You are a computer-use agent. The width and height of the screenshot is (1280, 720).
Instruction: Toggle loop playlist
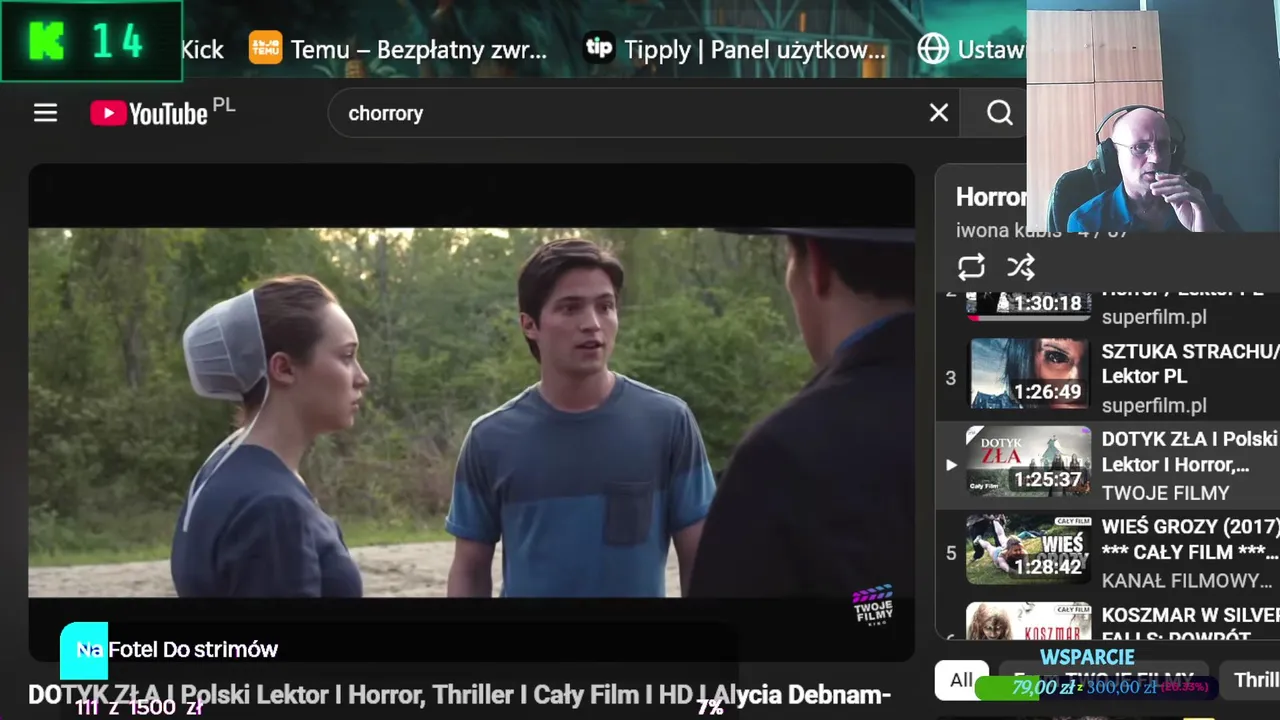pos(971,267)
